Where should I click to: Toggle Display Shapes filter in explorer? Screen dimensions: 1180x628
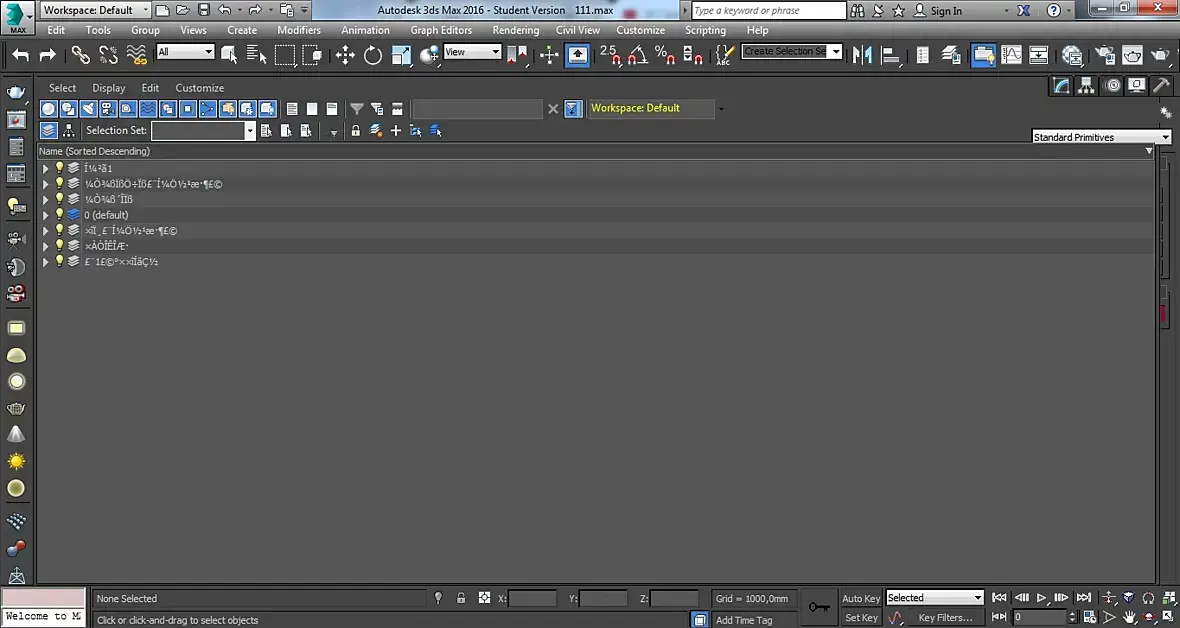click(68, 108)
